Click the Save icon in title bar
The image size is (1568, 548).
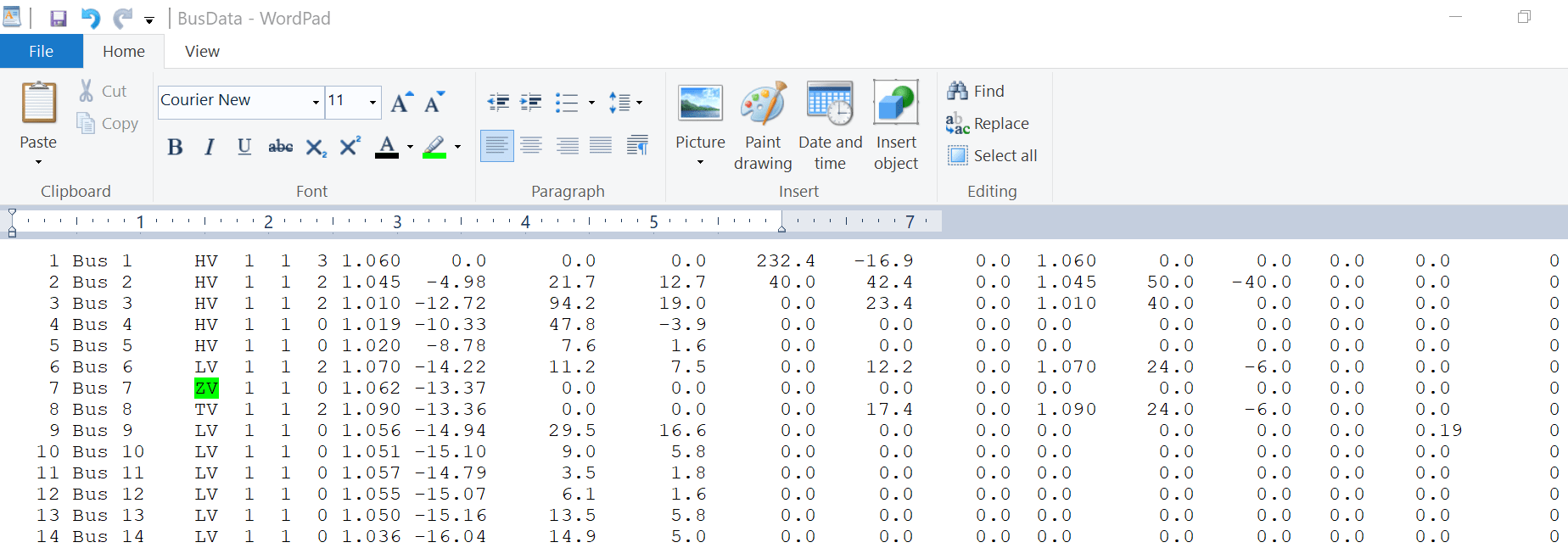pyautogui.click(x=59, y=19)
